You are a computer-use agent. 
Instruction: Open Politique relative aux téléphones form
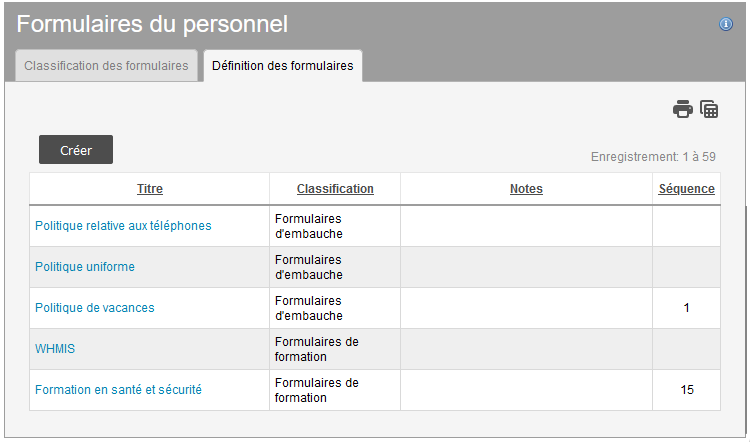click(x=123, y=226)
